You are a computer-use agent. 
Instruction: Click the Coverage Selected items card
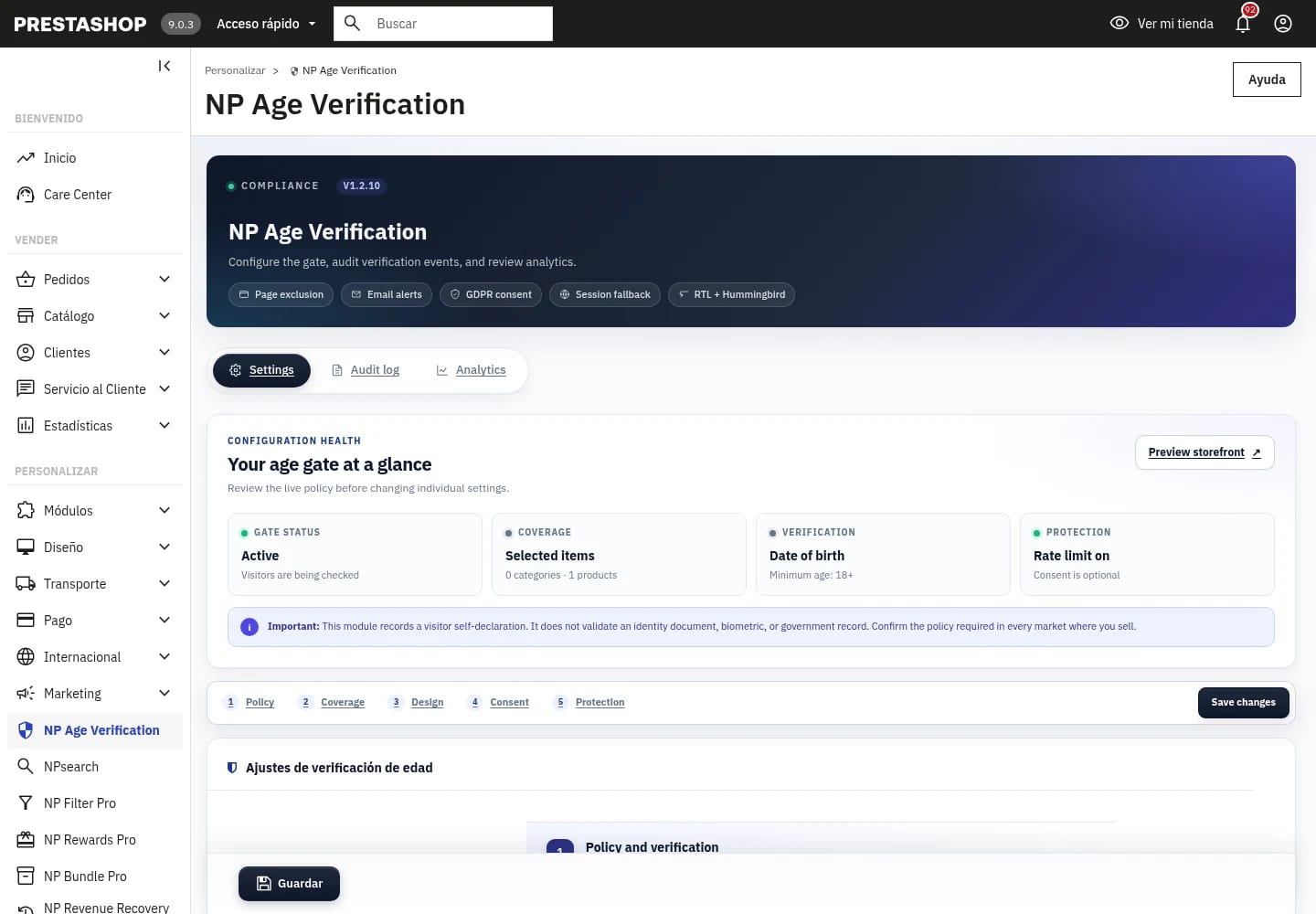[619, 555]
